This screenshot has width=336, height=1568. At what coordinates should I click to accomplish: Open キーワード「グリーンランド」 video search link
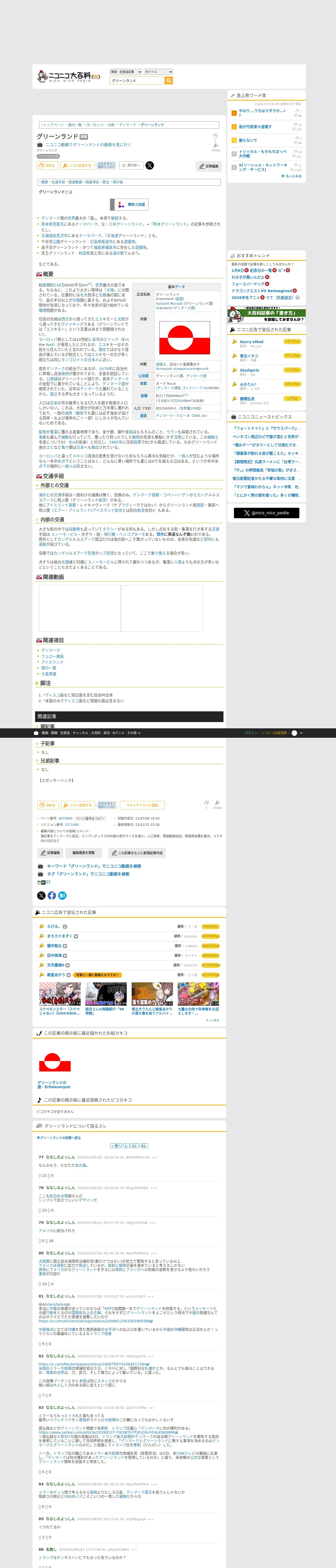pos(94,866)
